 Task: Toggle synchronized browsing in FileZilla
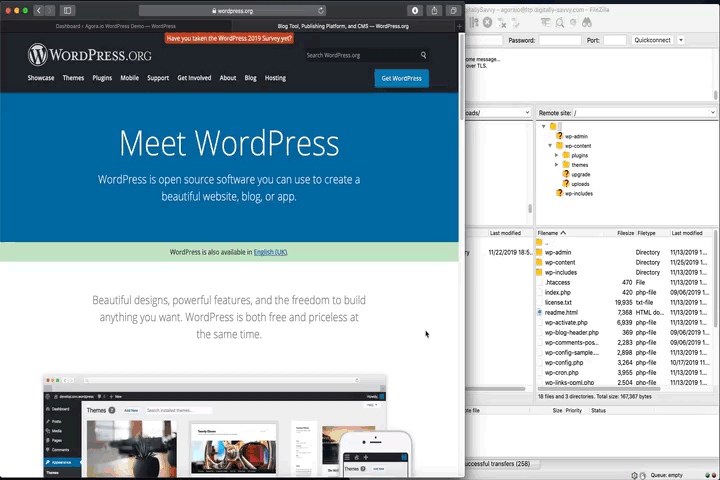point(573,22)
